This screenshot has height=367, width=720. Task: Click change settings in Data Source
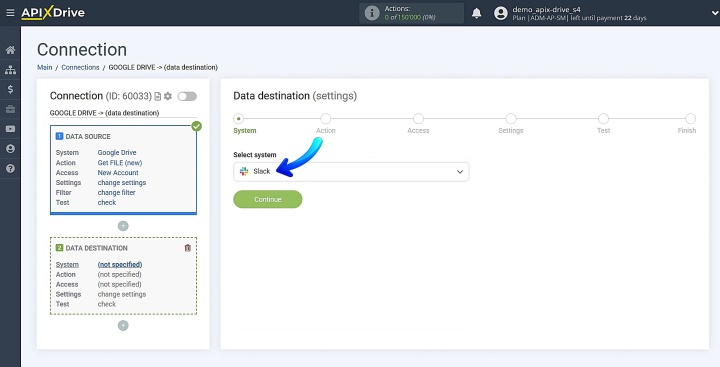(122, 182)
